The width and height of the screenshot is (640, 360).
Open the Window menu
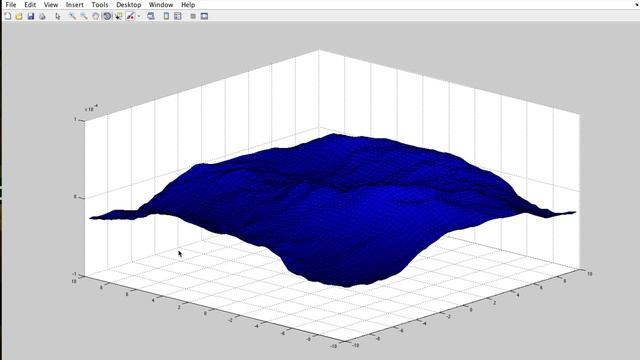pos(161,5)
